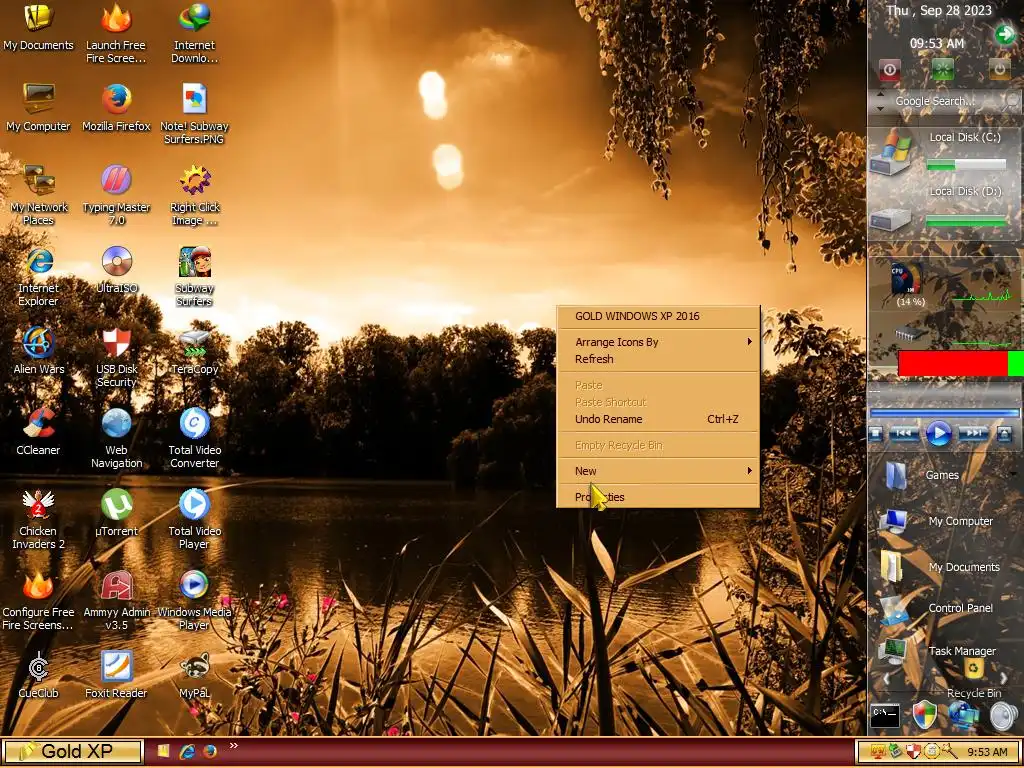Click the Google Search input field
Screen dimensions: 1024x768
click(x=944, y=101)
